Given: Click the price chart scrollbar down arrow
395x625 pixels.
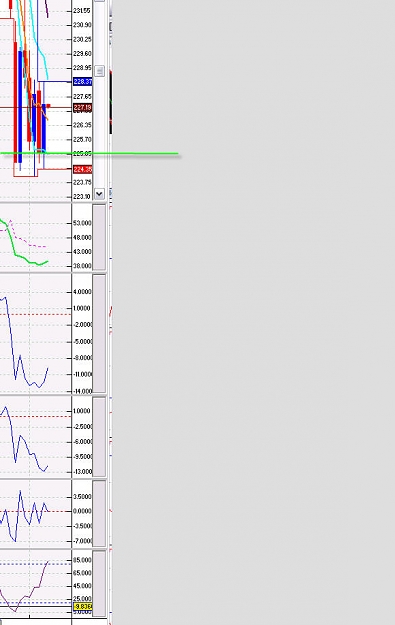Looking at the screenshot, I should tap(99, 194).
